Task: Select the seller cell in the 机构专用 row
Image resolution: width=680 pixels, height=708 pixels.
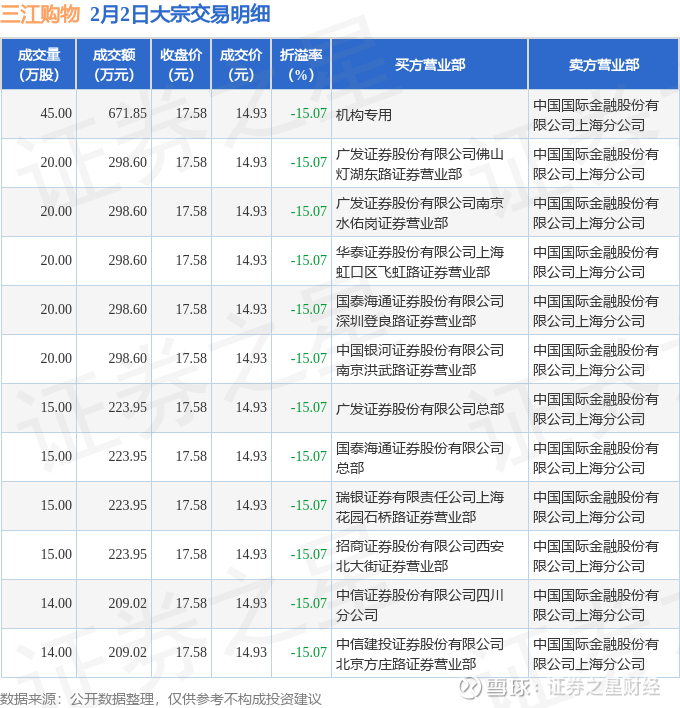Action: 604,114
